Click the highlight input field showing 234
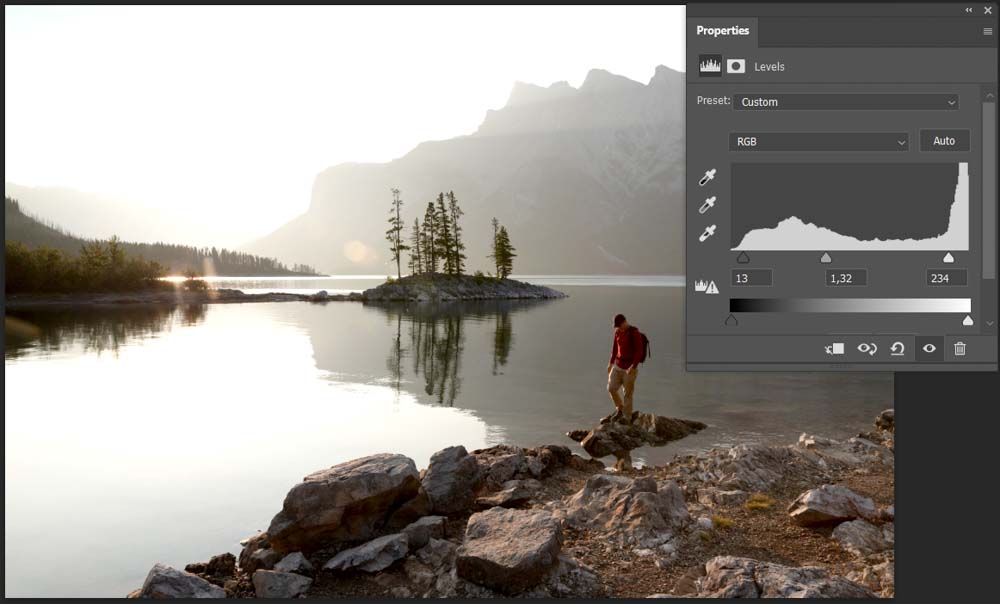This screenshot has width=1000, height=604. (x=946, y=278)
